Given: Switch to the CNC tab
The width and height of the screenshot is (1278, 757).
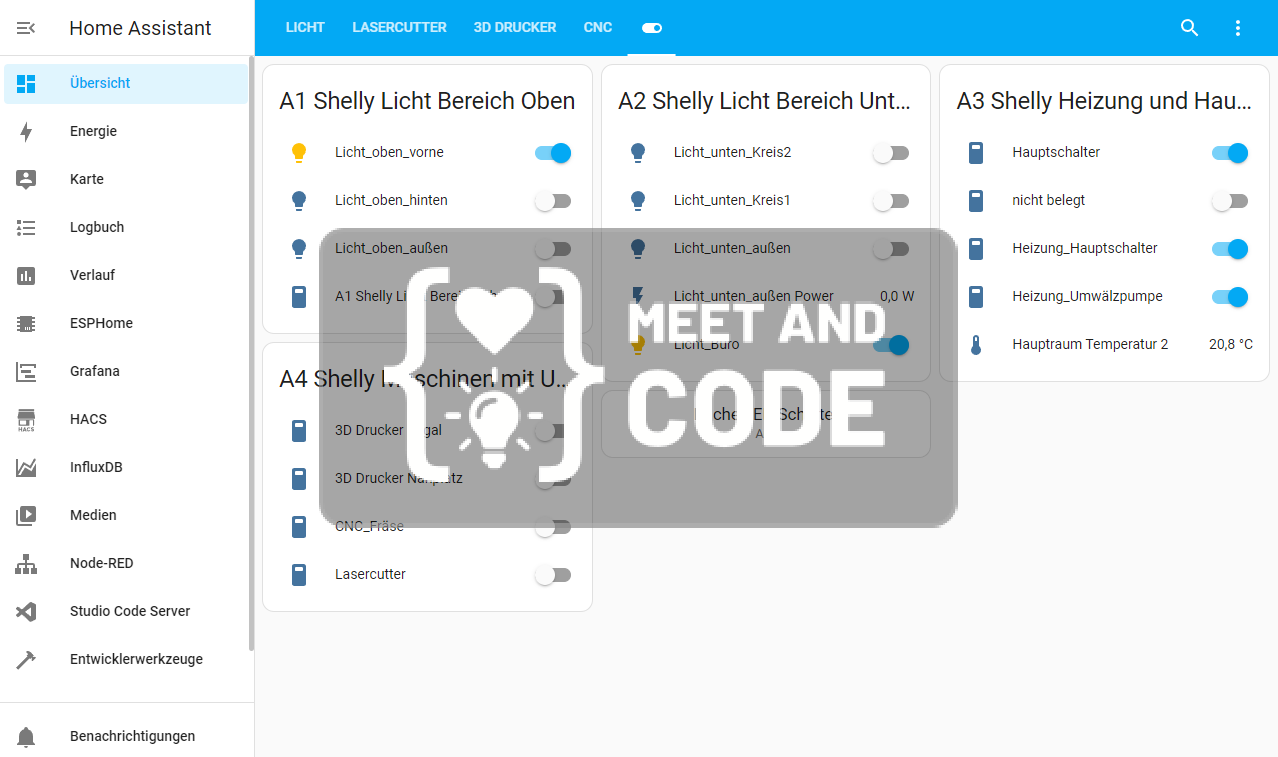Looking at the screenshot, I should pyautogui.click(x=598, y=28).
